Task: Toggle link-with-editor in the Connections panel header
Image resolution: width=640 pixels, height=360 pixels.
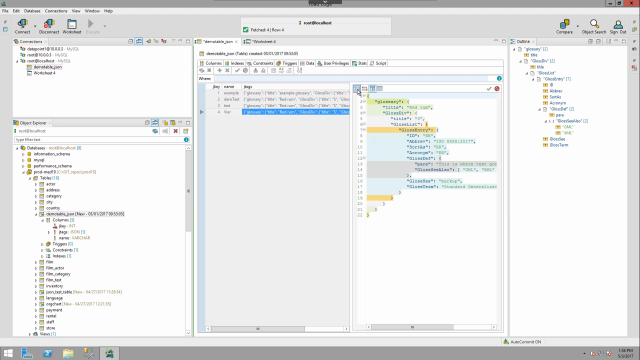Action: click(139, 42)
